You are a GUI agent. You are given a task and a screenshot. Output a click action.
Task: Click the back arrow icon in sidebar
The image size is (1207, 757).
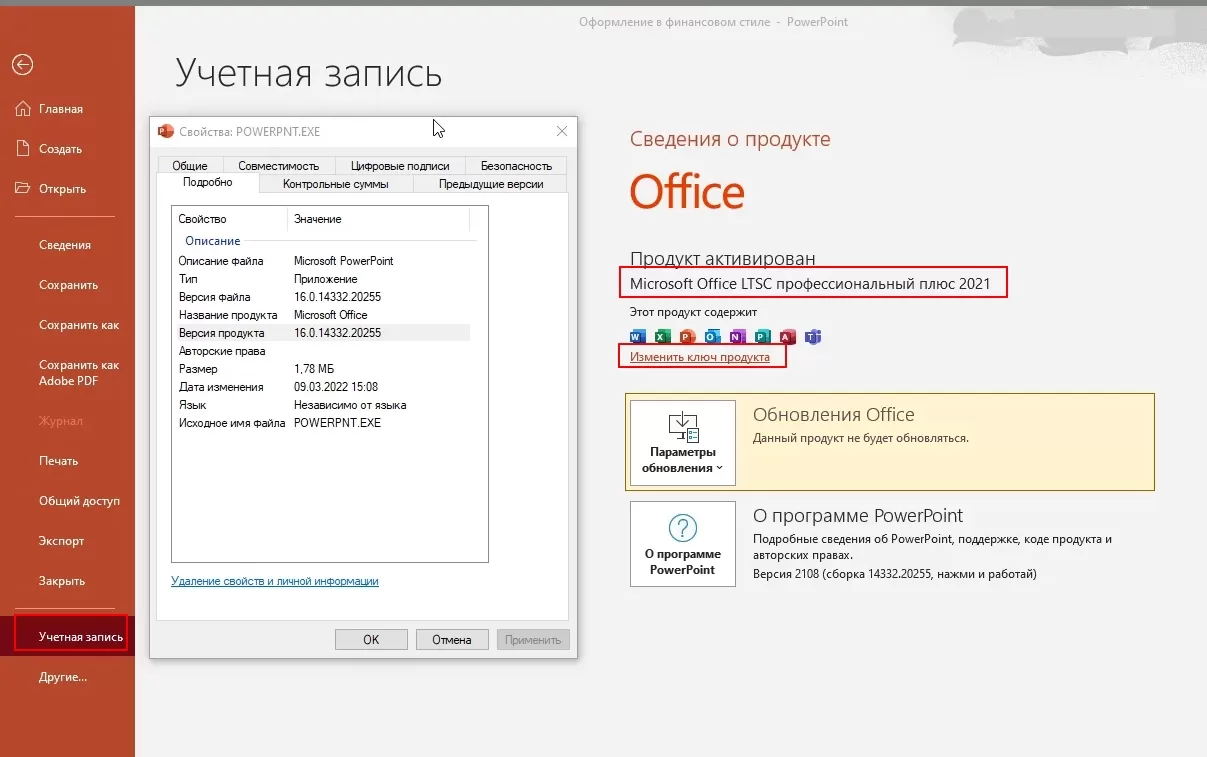[22, 65]
